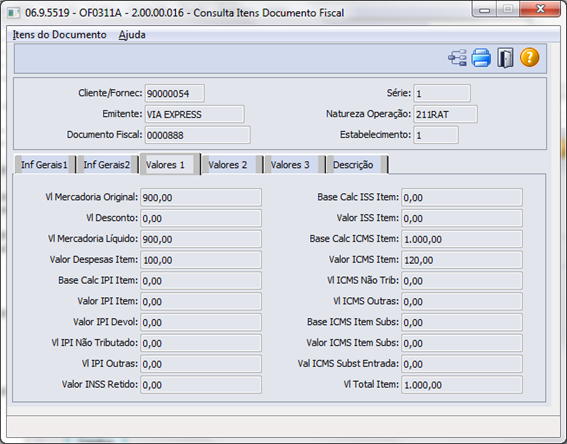Open the hierarchy tree icon in toolbar

[457, 58]
